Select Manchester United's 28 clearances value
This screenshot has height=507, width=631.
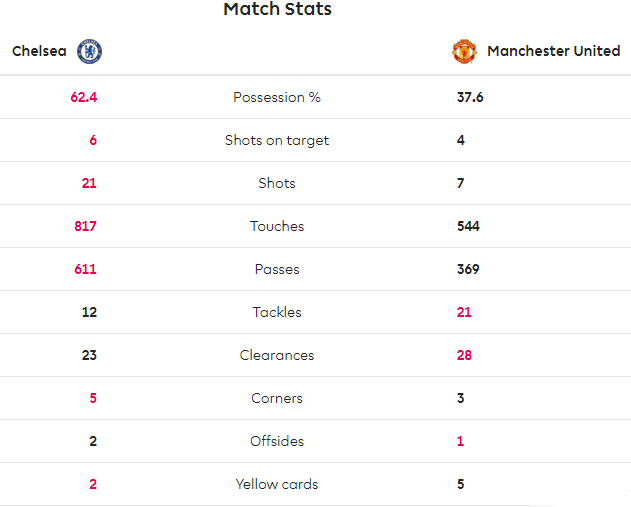464,355
